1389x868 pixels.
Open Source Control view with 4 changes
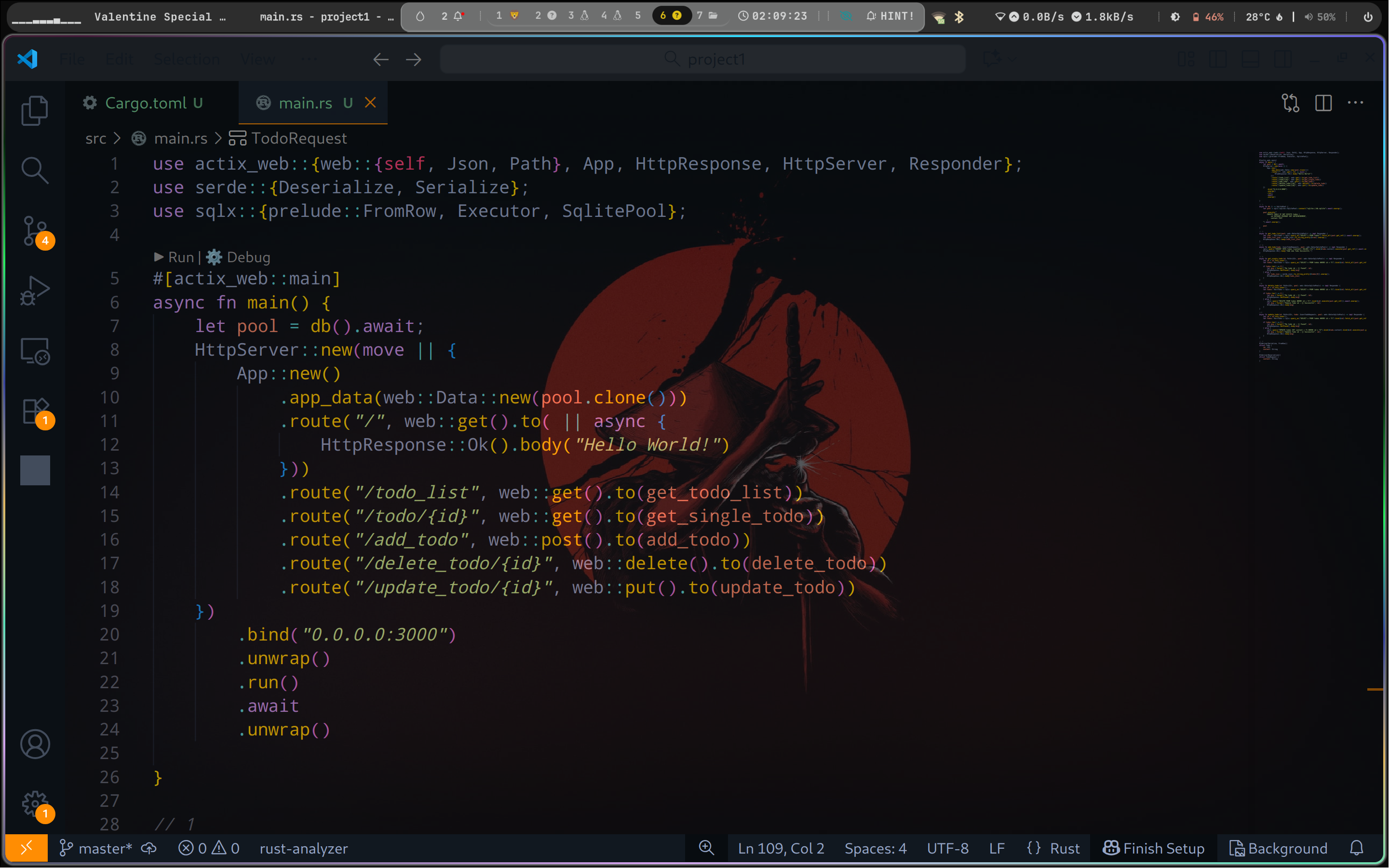point(34,231)
